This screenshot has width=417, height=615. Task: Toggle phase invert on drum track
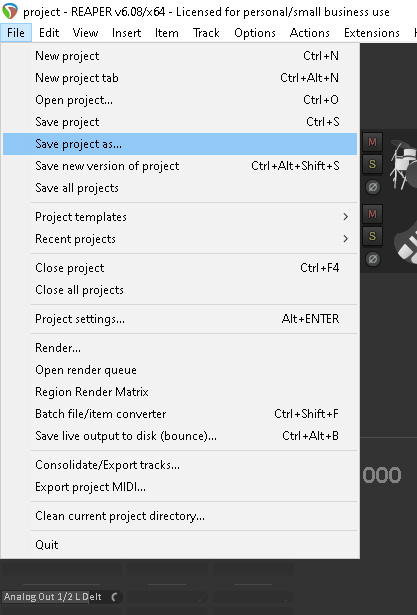pyautogui.click(x=373, y=187)
